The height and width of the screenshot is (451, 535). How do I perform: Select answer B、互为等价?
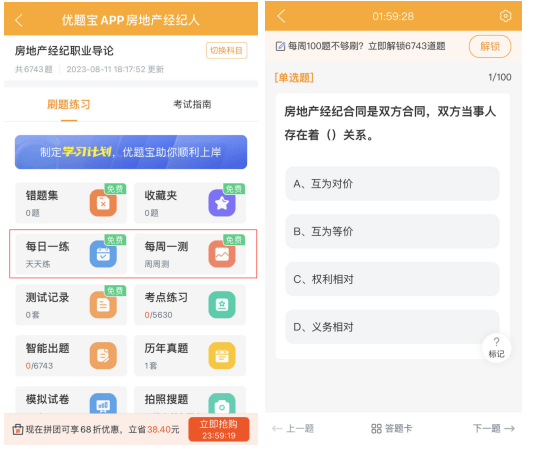pos(392,232)
